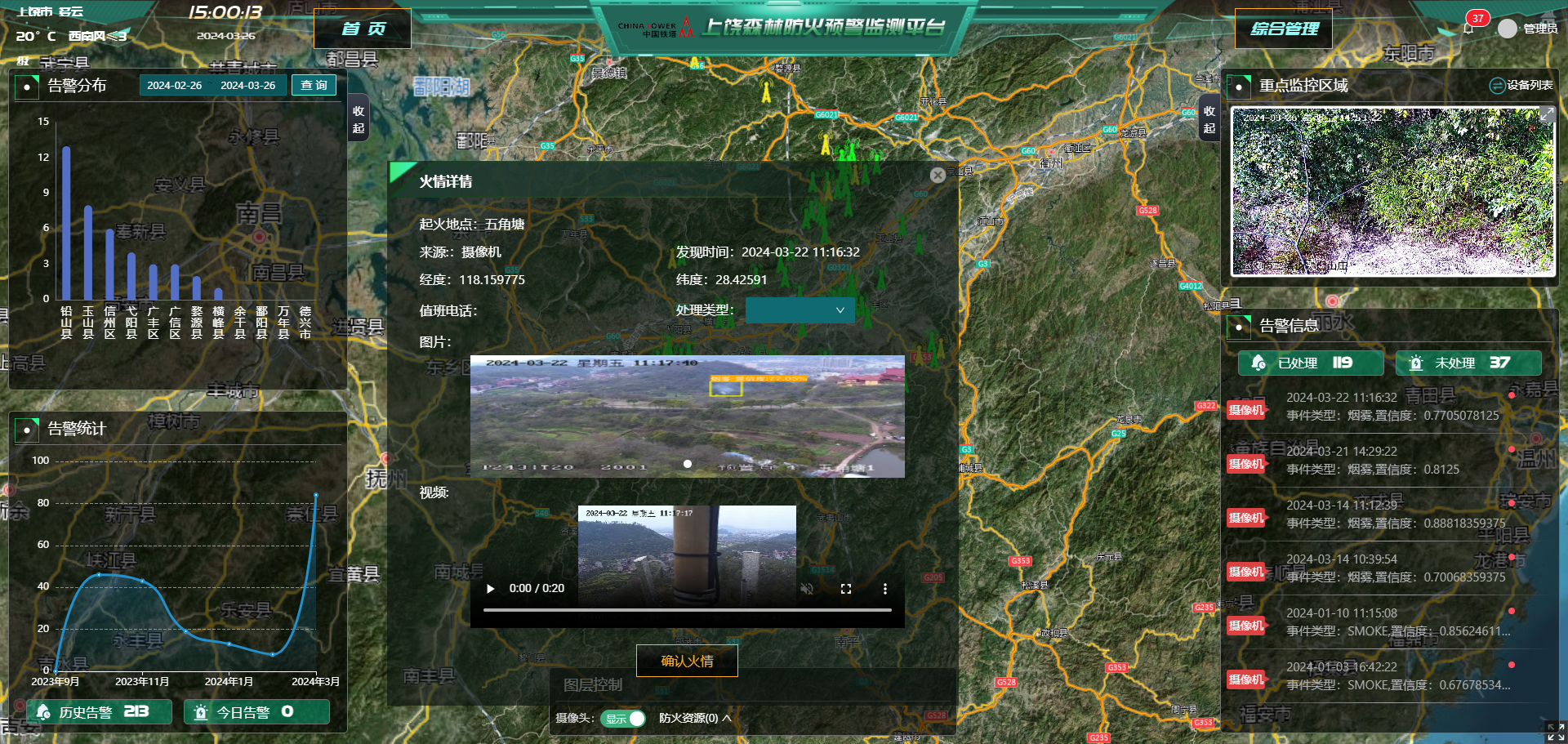Click the 管理员 user avatar
1568x744 pixels.
(1508, 29)
